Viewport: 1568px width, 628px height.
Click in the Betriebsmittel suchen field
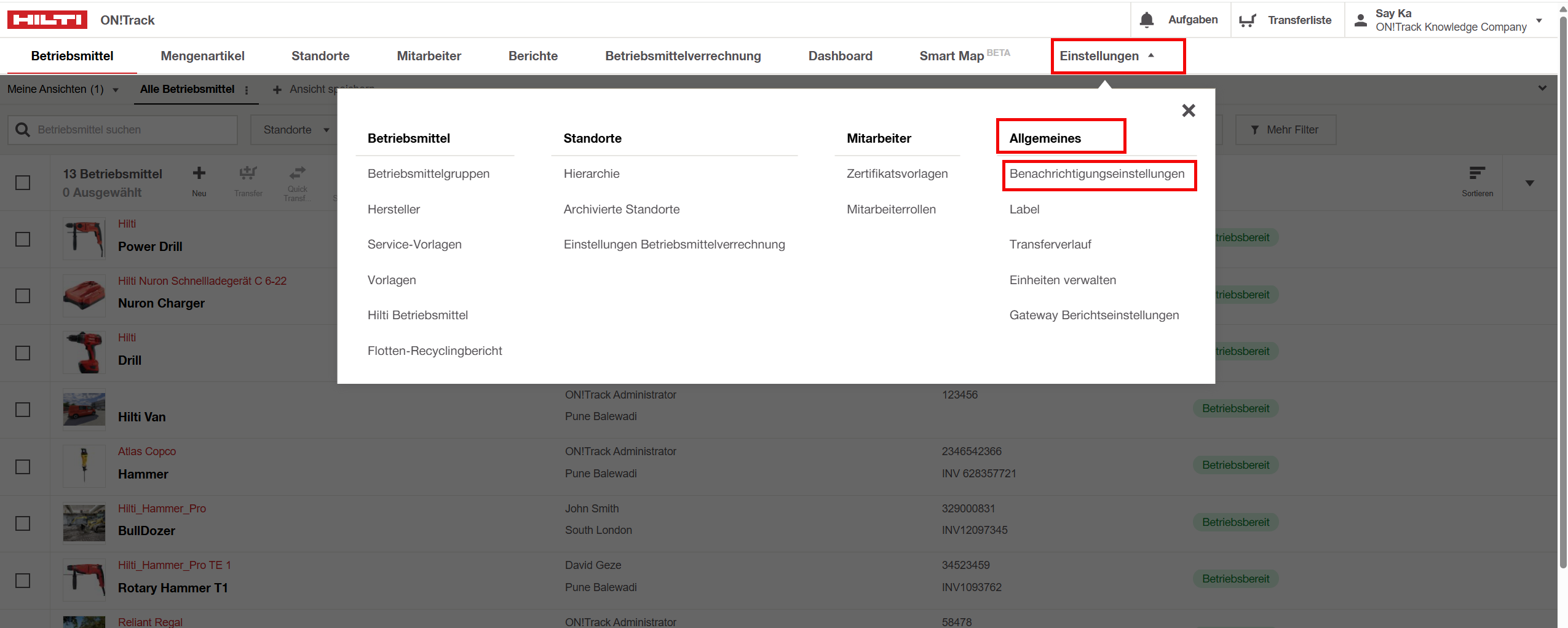[x=123, y=130]
